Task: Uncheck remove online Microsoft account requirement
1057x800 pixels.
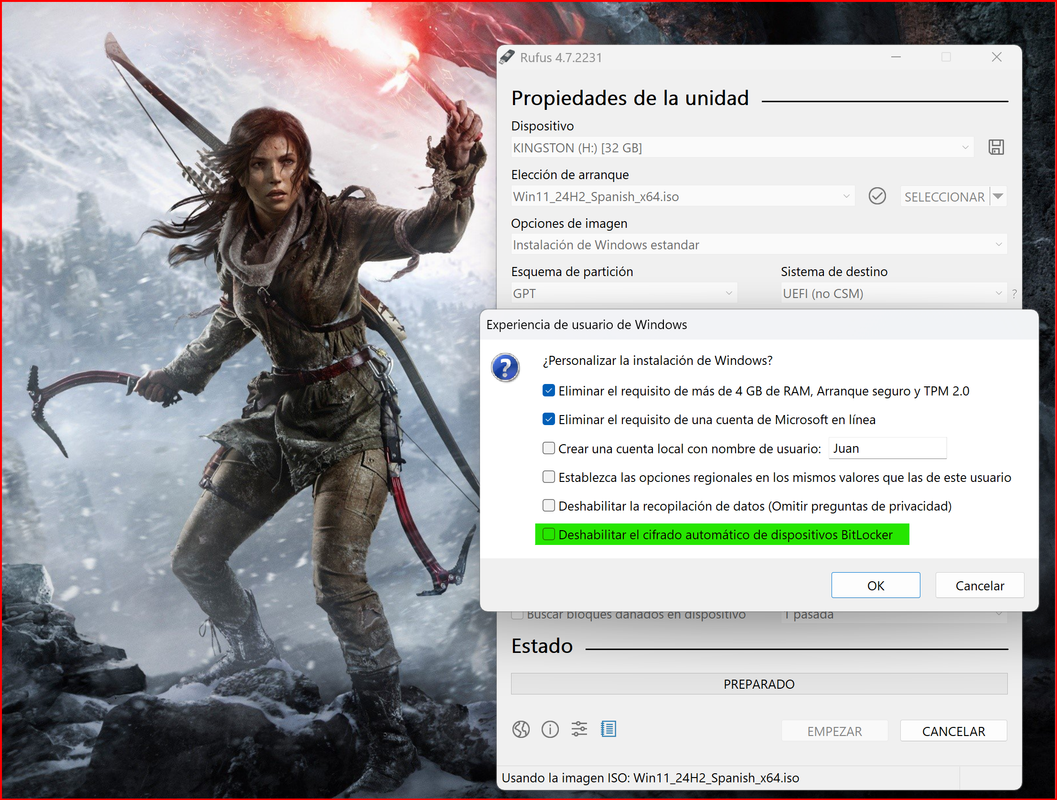Action: [549, 419]
